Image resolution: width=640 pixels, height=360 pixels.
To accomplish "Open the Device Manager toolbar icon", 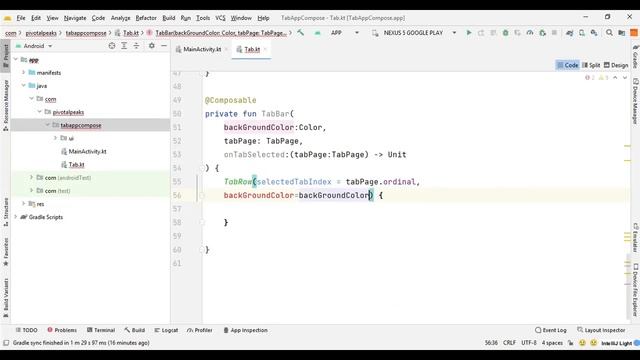I will tap(582, 33).
